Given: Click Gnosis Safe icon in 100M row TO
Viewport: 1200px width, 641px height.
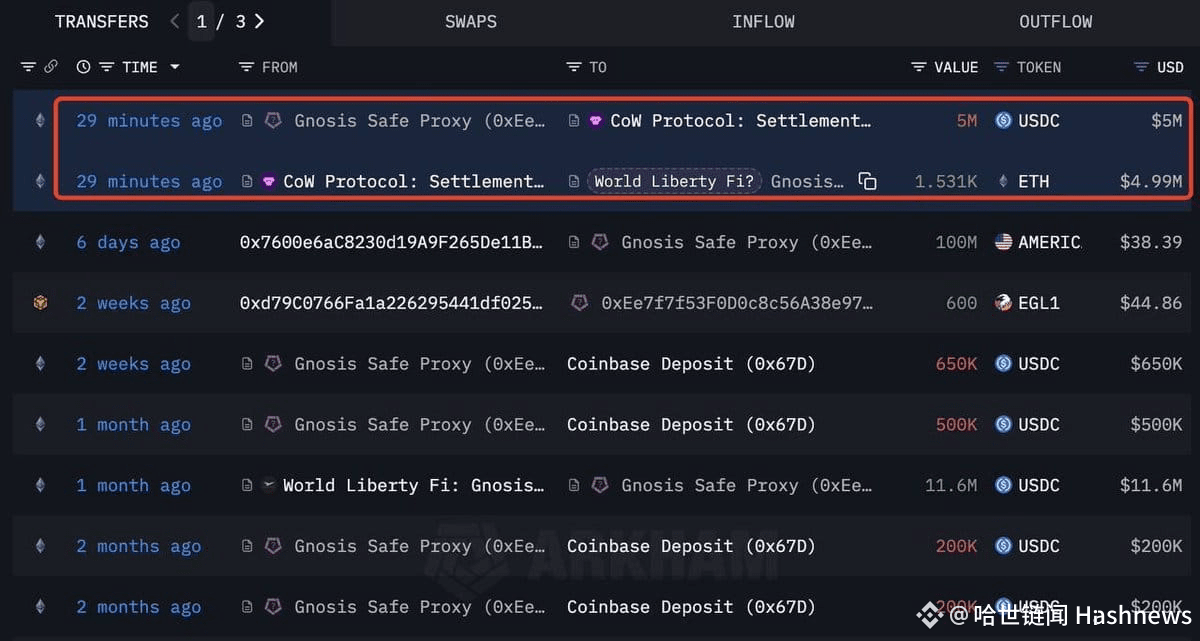Looking at the screenshot, I should [600, 242].
